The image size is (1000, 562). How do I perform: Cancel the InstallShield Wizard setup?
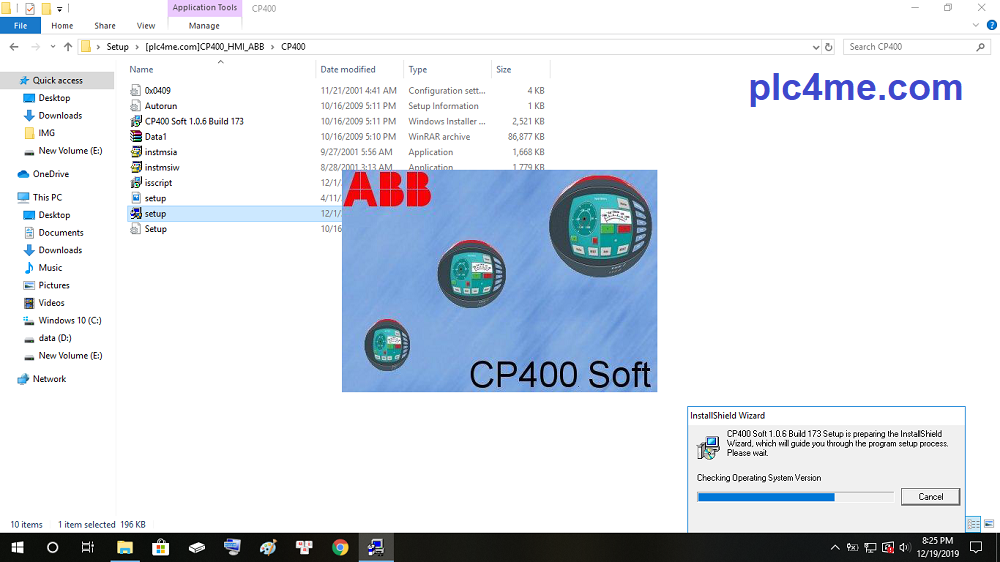[x=930, y=497]
